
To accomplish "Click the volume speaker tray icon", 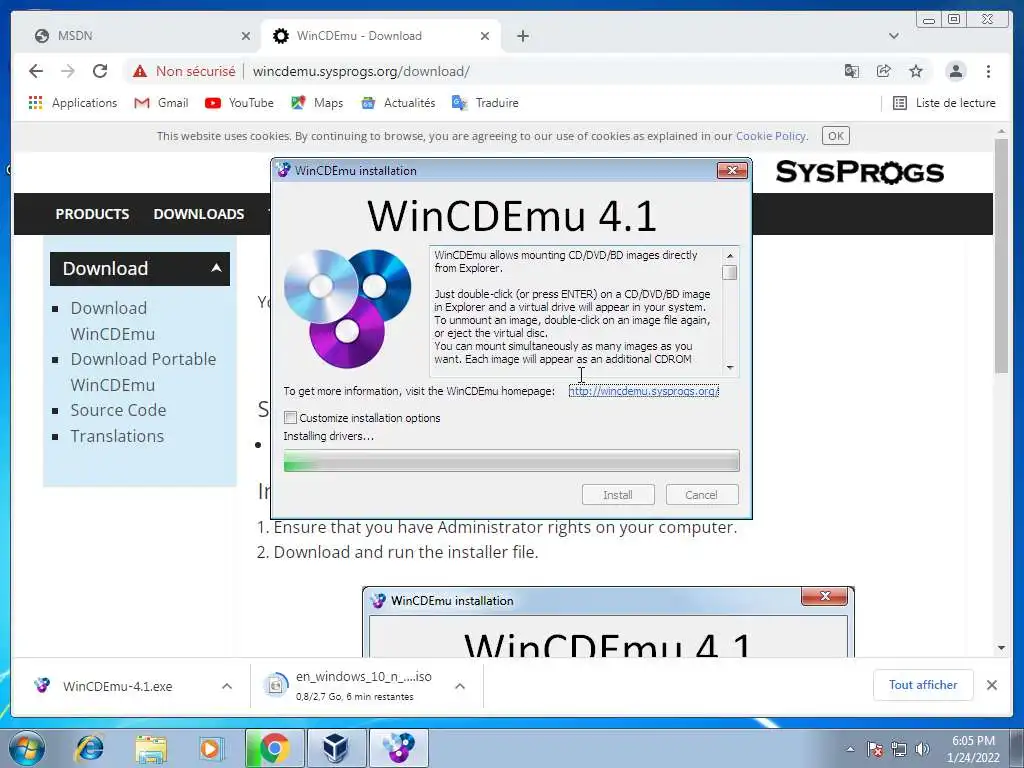I will pyautogui.click(x=922, y=749).
